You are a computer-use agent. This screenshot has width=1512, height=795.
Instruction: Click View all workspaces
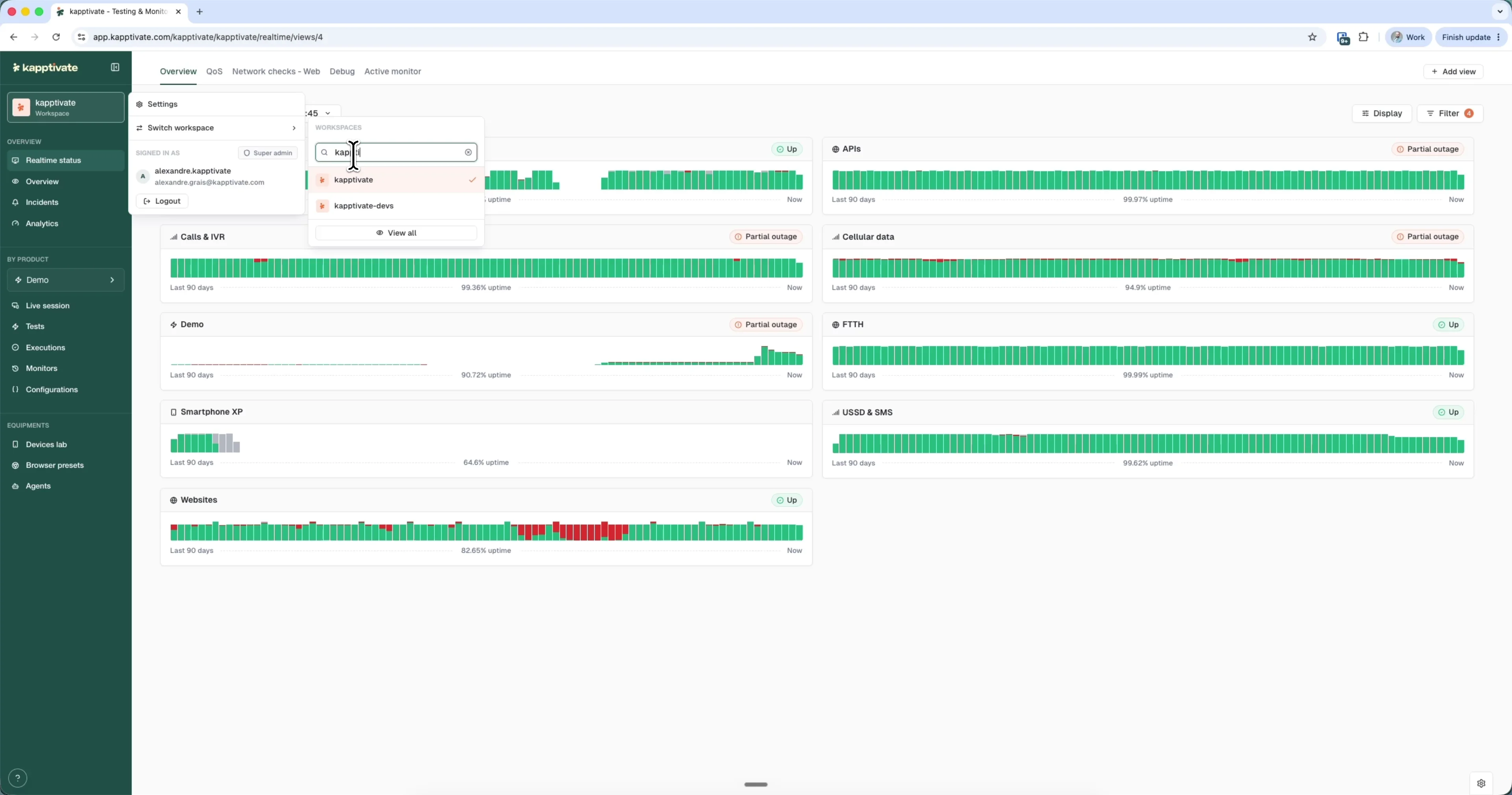click(396, 233)
